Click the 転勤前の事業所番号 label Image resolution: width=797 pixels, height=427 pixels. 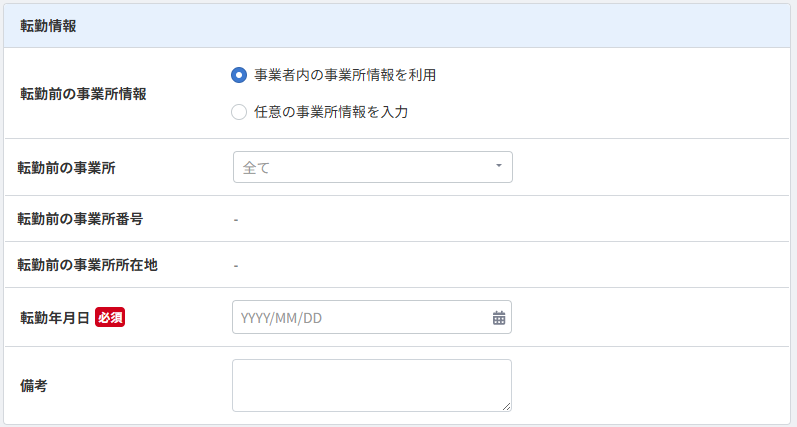coord(74,219)
